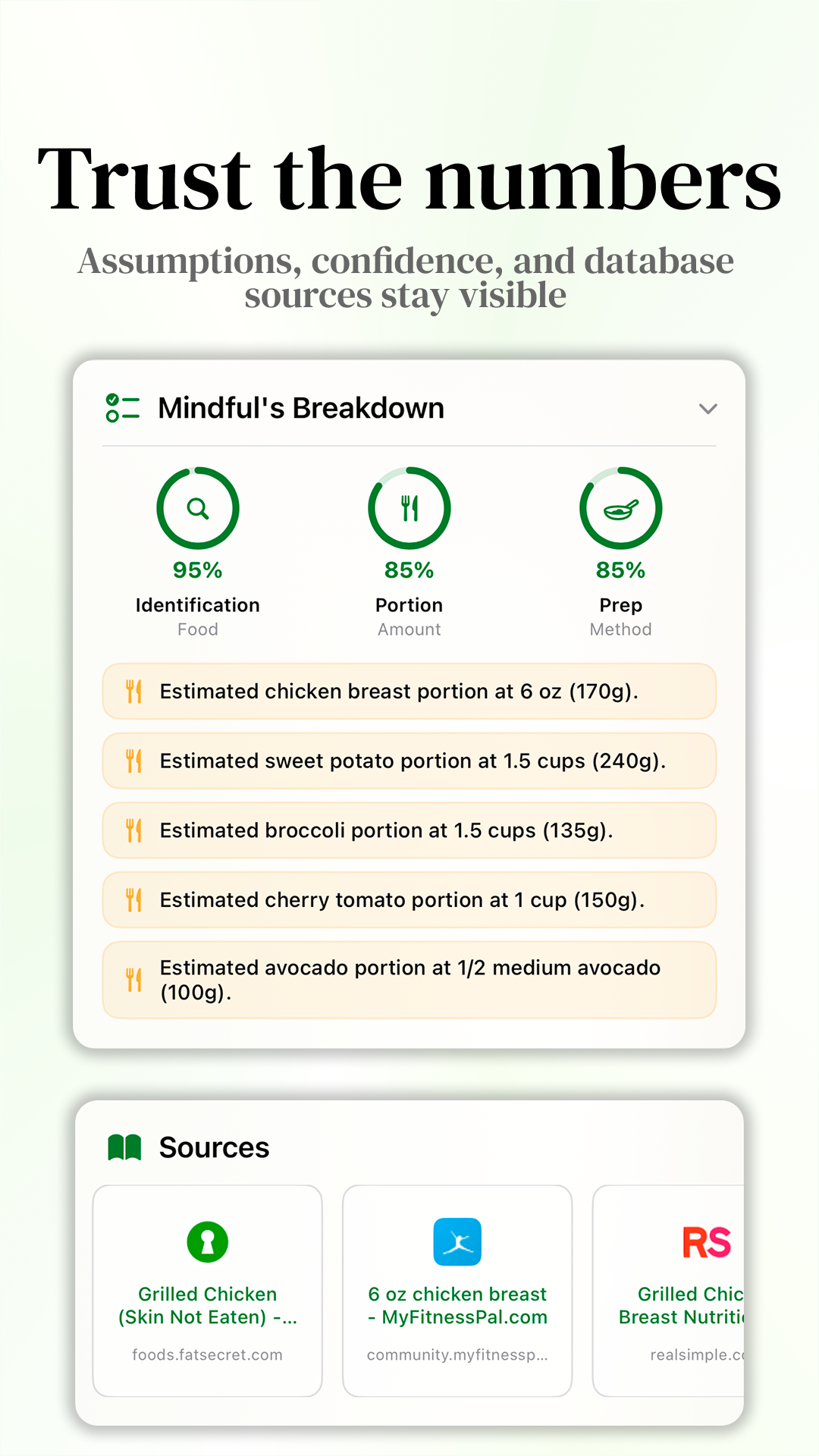Click the checklist icon beside Mindful's Breakdown
Image resolution: width=819 pixels, height=1456 pixels.
pyautogui.click(x=123, y=408)
